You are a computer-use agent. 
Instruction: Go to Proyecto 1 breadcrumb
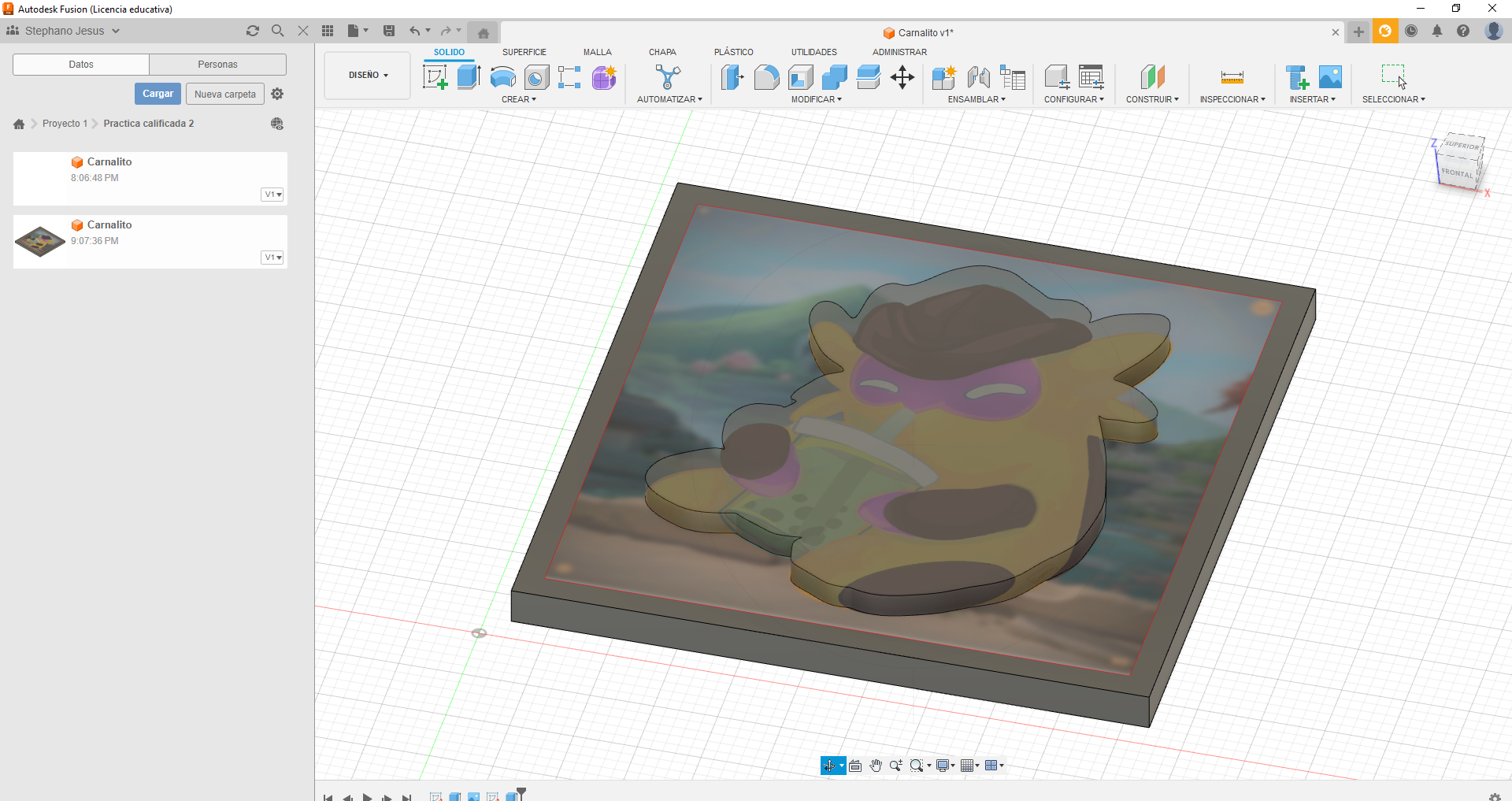pyautogui.click(x=65, y=124)
